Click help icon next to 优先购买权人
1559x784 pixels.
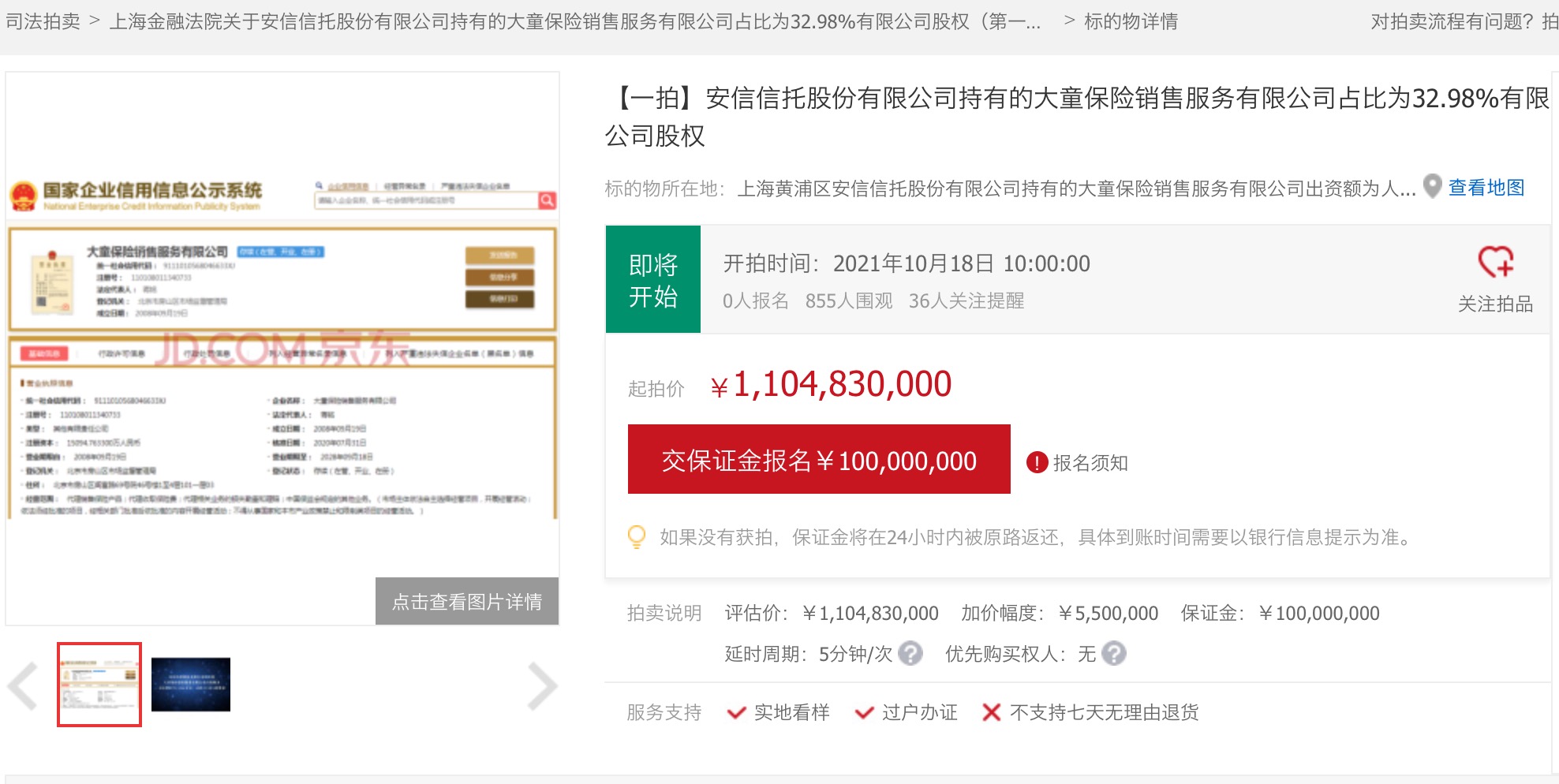click(x=1113, y=654)
